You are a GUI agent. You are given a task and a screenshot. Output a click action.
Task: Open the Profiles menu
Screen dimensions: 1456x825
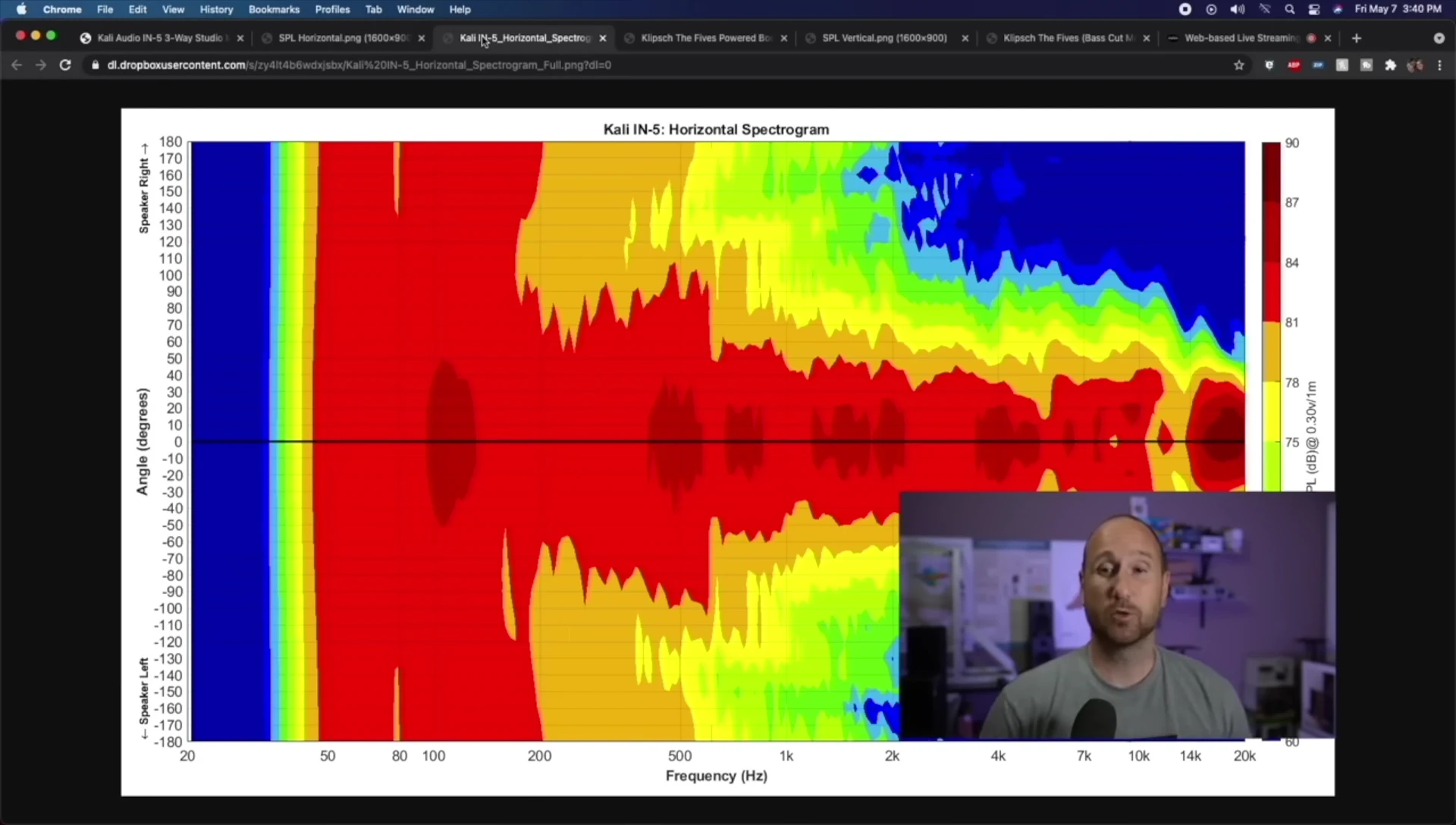(x=332, y=9)
